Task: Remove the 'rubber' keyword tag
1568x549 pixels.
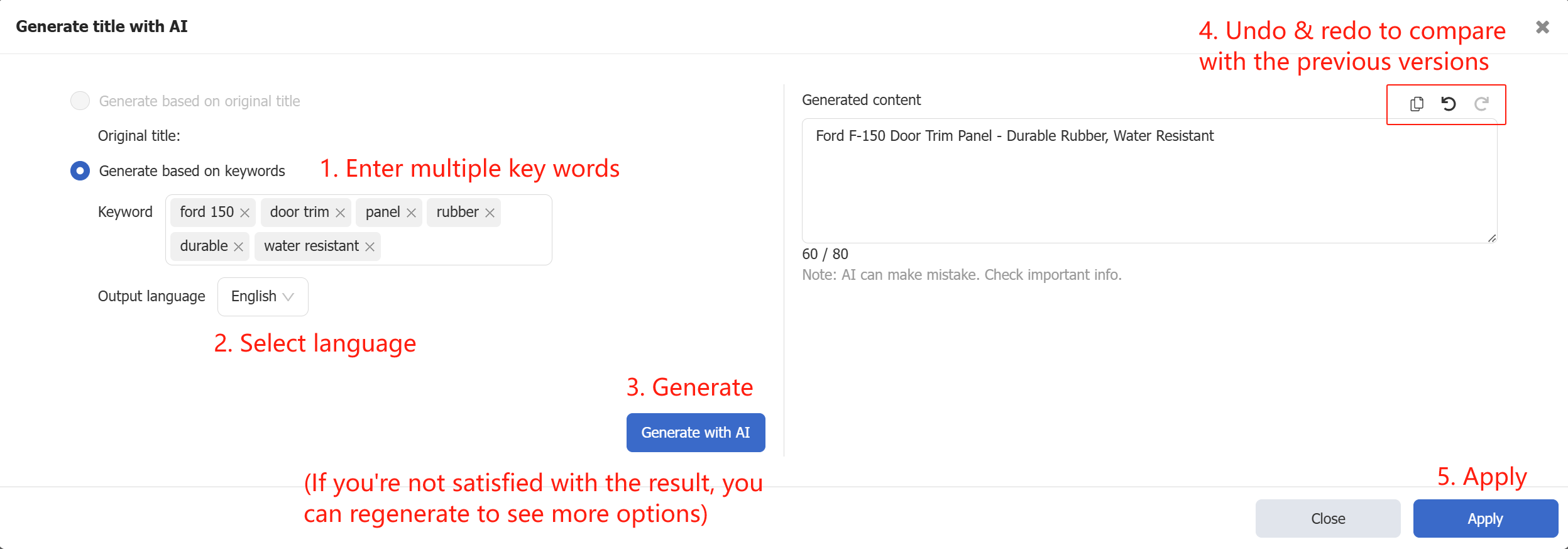Action: tap(490, 213)
